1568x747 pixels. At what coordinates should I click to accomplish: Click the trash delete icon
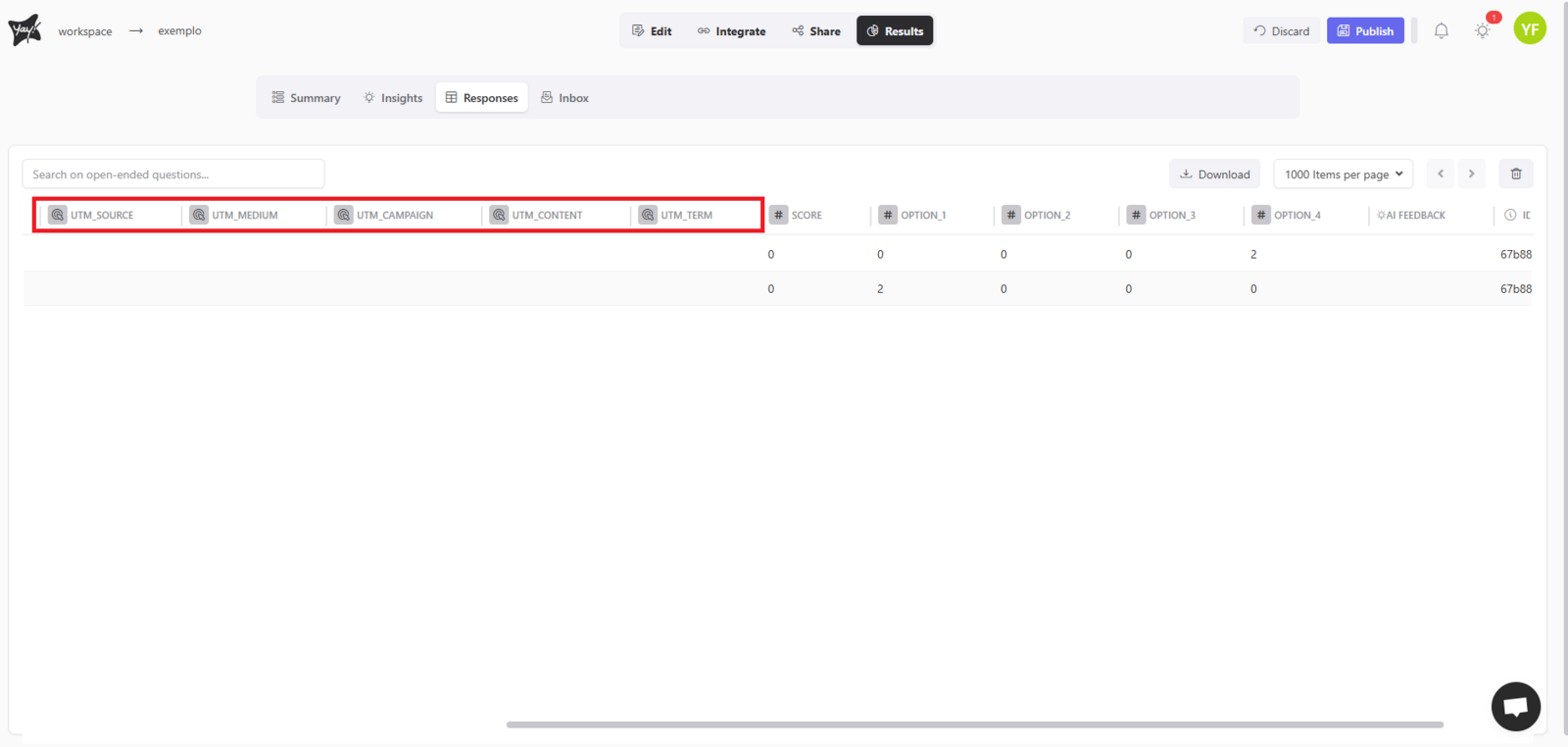(1515, 174)
